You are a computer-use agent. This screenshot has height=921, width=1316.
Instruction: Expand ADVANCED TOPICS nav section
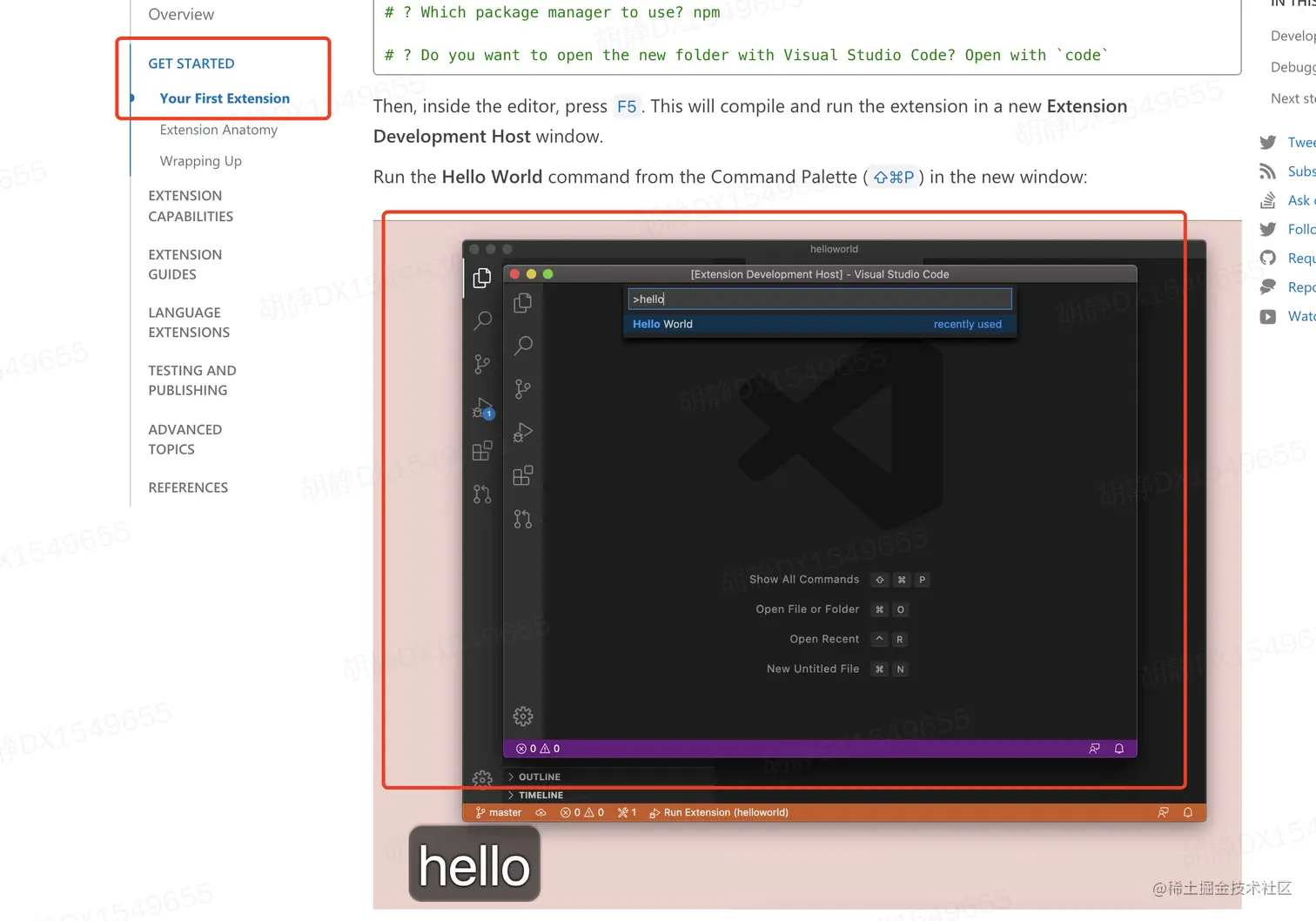coord(185,440)
